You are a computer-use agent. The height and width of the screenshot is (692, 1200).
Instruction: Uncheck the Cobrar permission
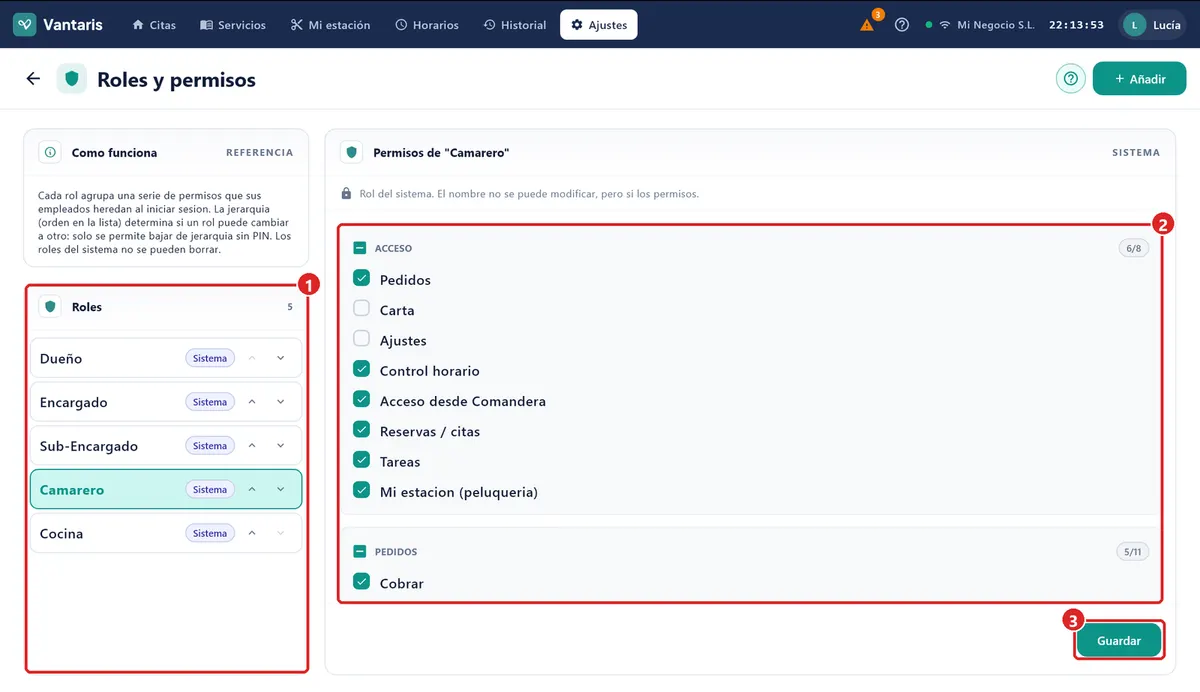(x=362, y=582)
